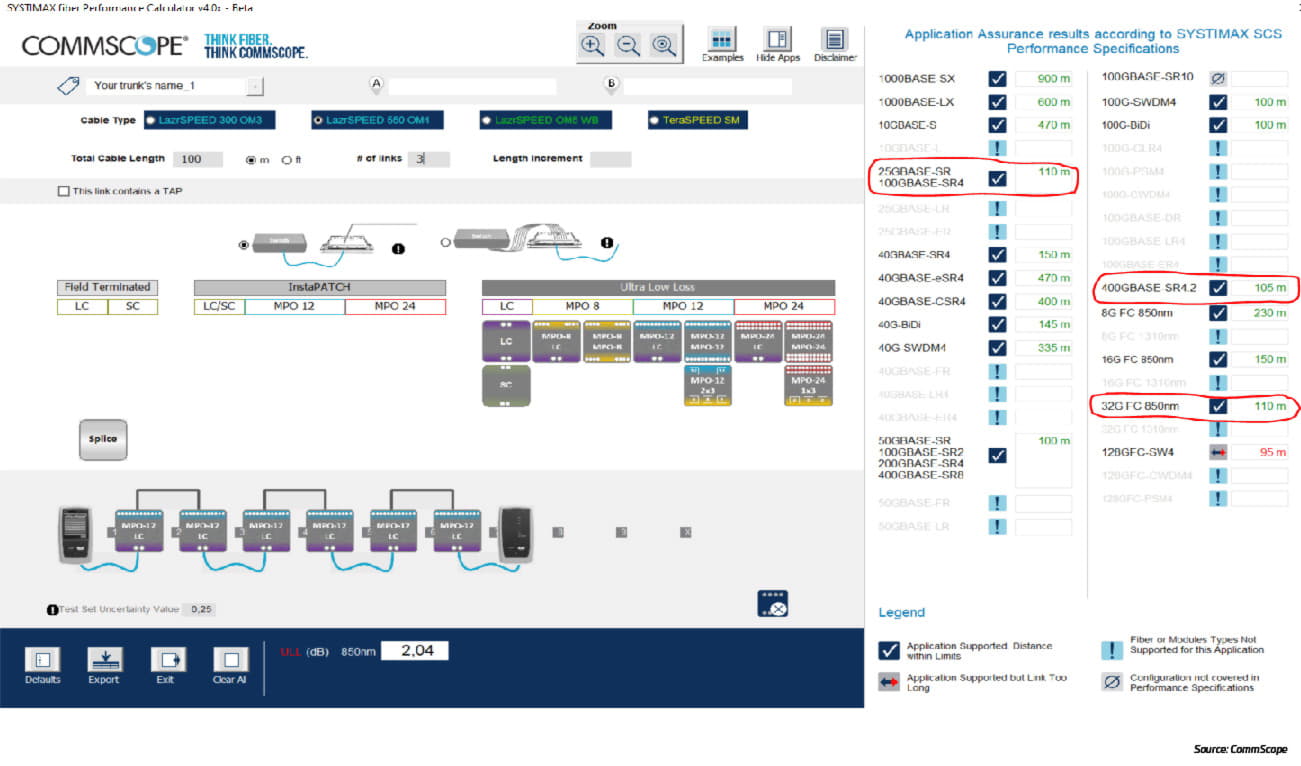Pick the purple LC module from the palette
Screen dimensions: 1301x766
coord(506,341)
